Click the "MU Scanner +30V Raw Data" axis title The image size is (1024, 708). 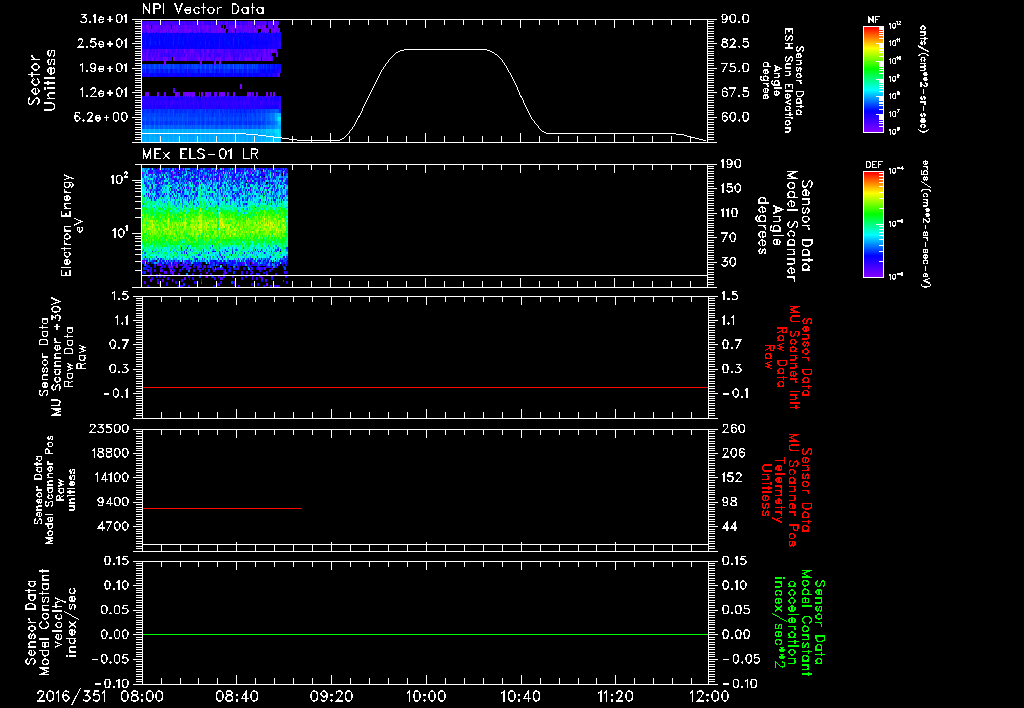point(63,359)
